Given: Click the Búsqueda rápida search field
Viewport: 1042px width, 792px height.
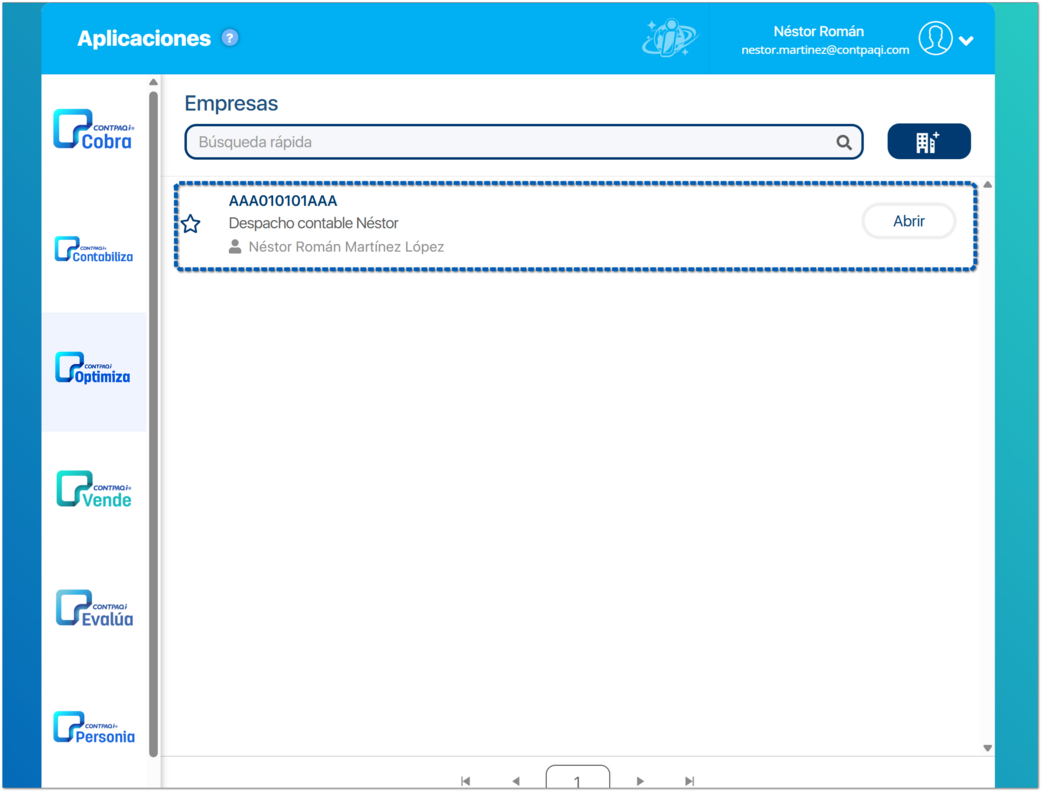Looking at the screenshot, I should click(x=524, y=142).
